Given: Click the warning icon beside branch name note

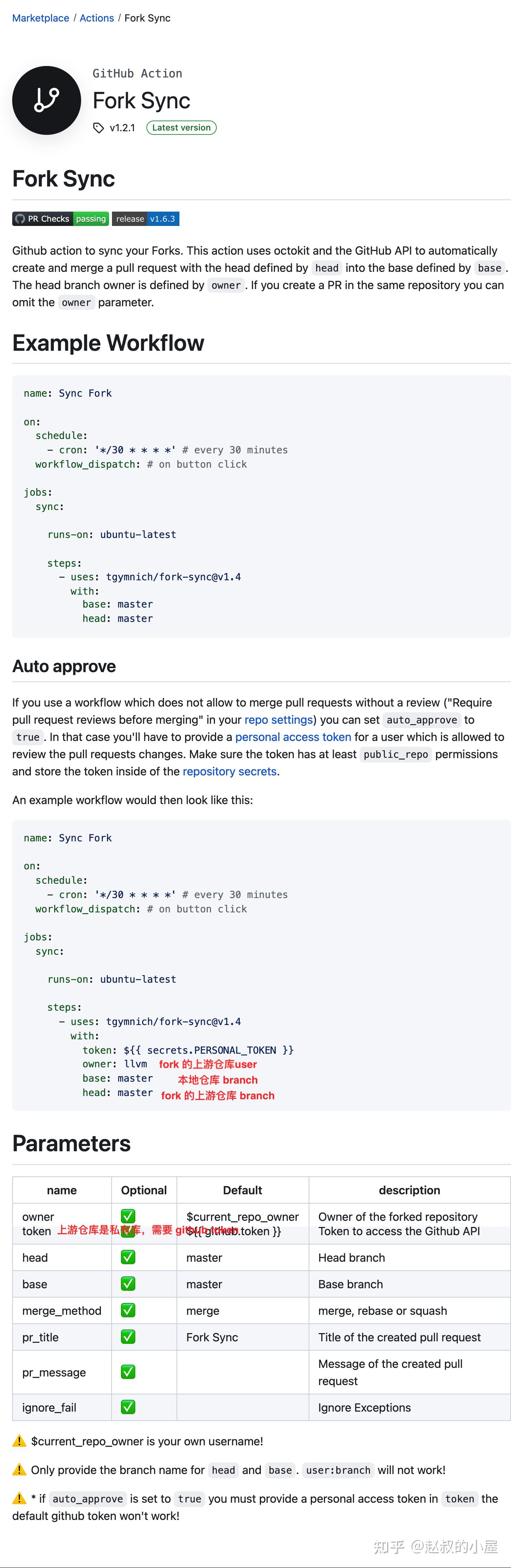Looking at the screenshot, I should 19,1469.
